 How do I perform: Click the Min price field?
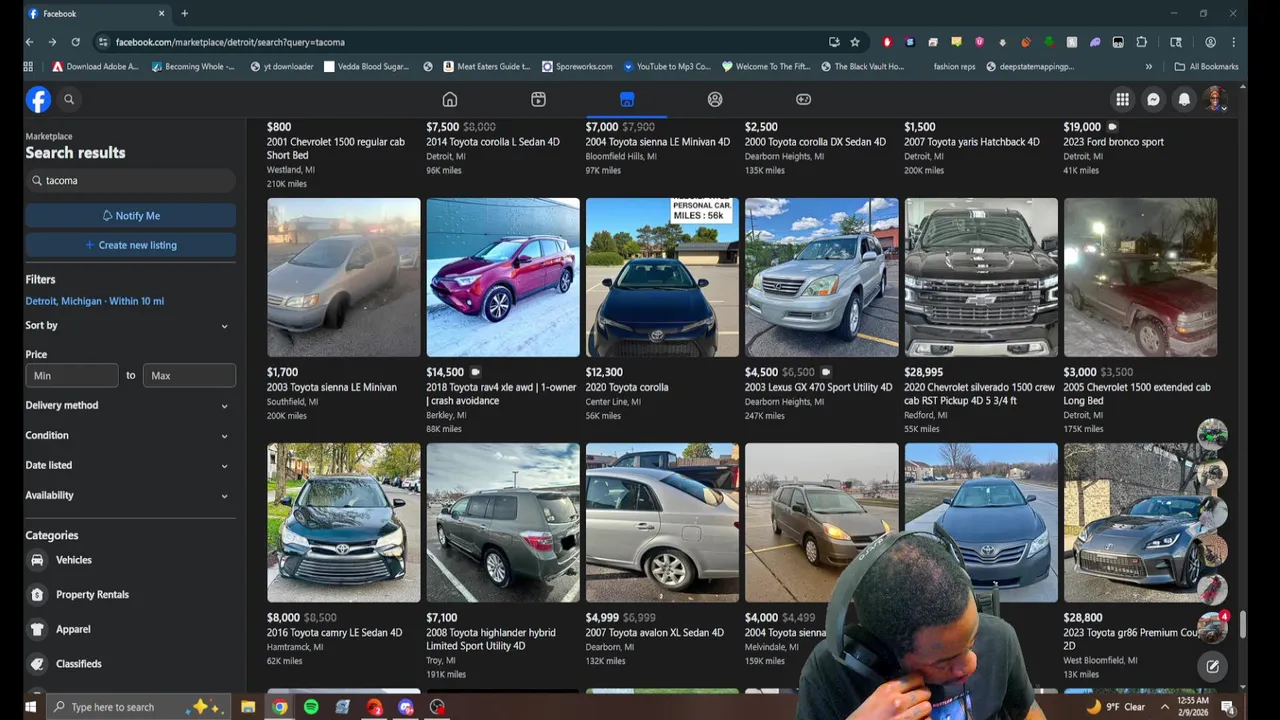tap(72, 375)
